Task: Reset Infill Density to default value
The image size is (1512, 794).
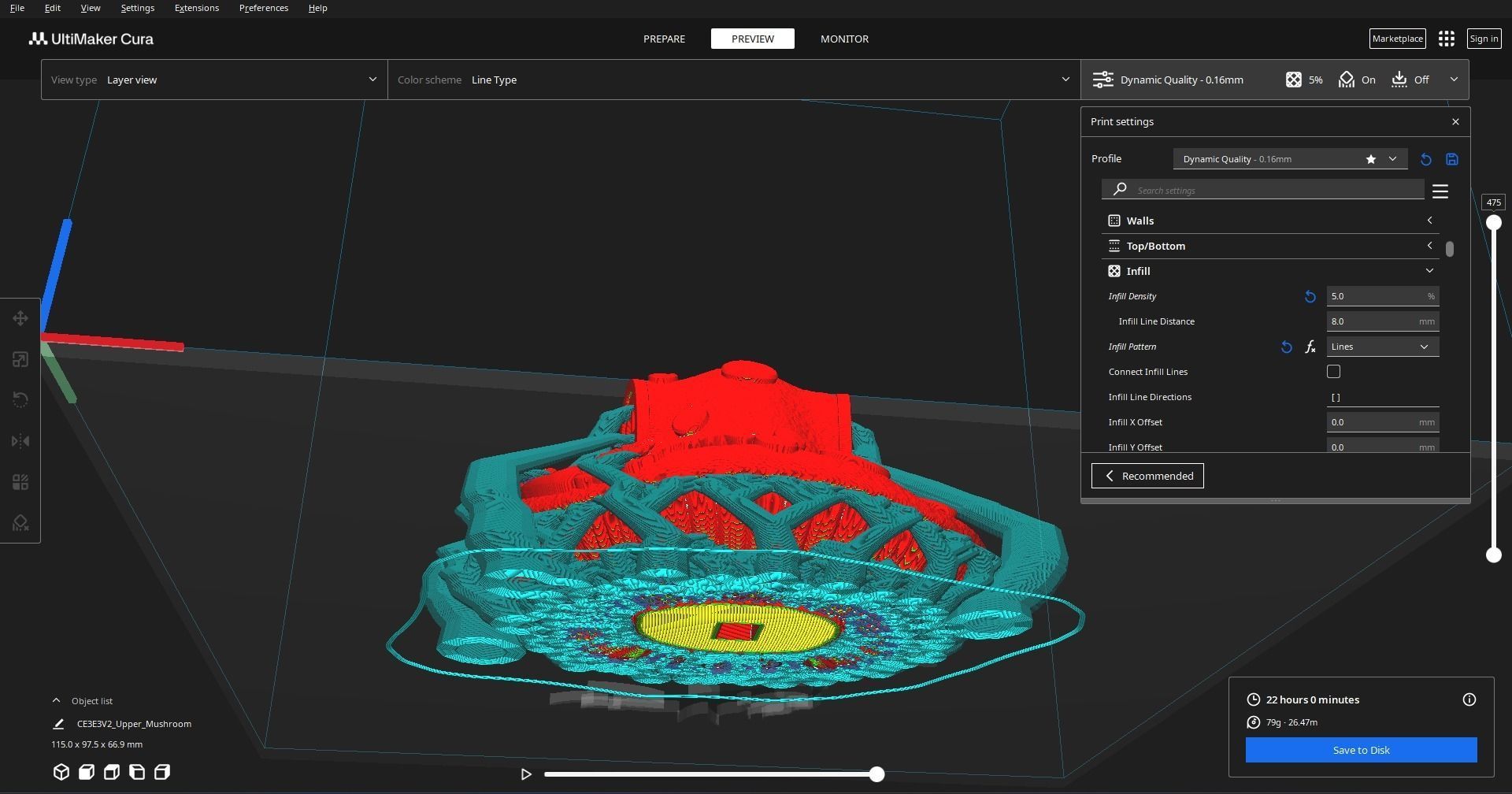Action: coord(1310,296)
